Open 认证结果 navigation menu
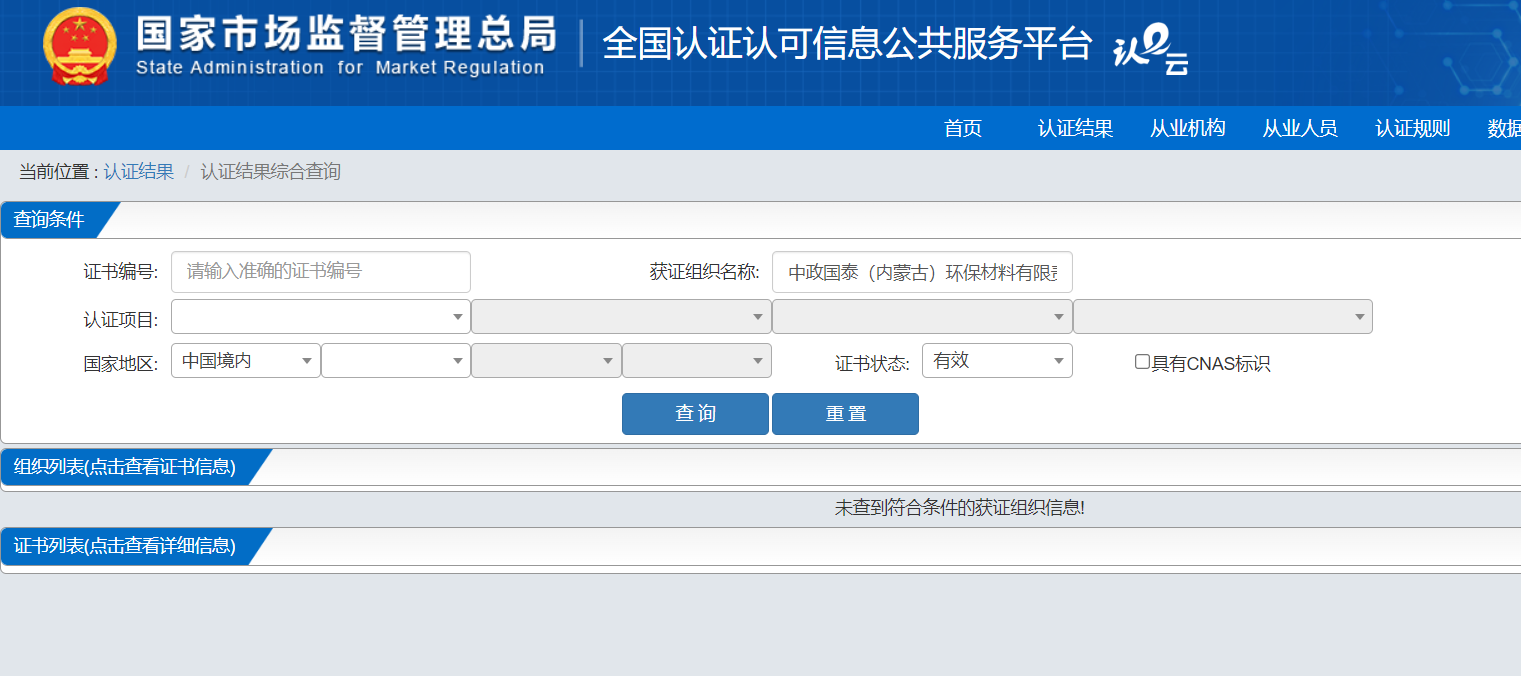Screen dimensions: 1521x676 pyautogui.click(x=1075, y=128)
